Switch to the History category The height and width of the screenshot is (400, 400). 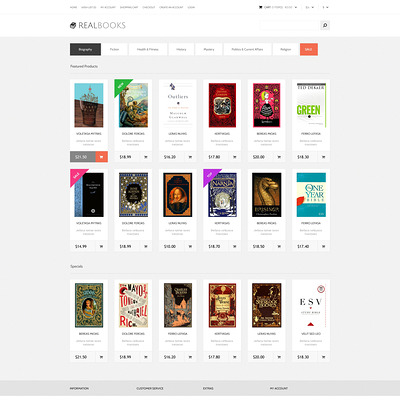click(181, 49)
